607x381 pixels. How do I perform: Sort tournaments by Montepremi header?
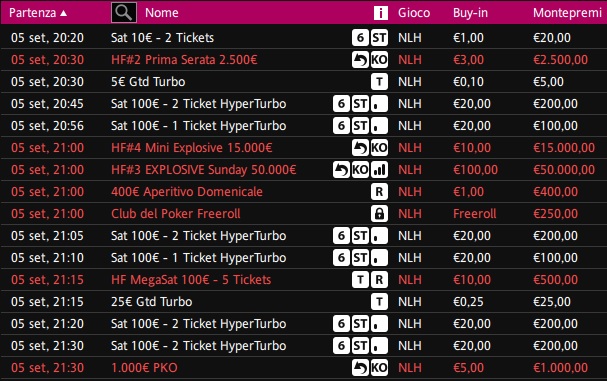click(567, 13)
